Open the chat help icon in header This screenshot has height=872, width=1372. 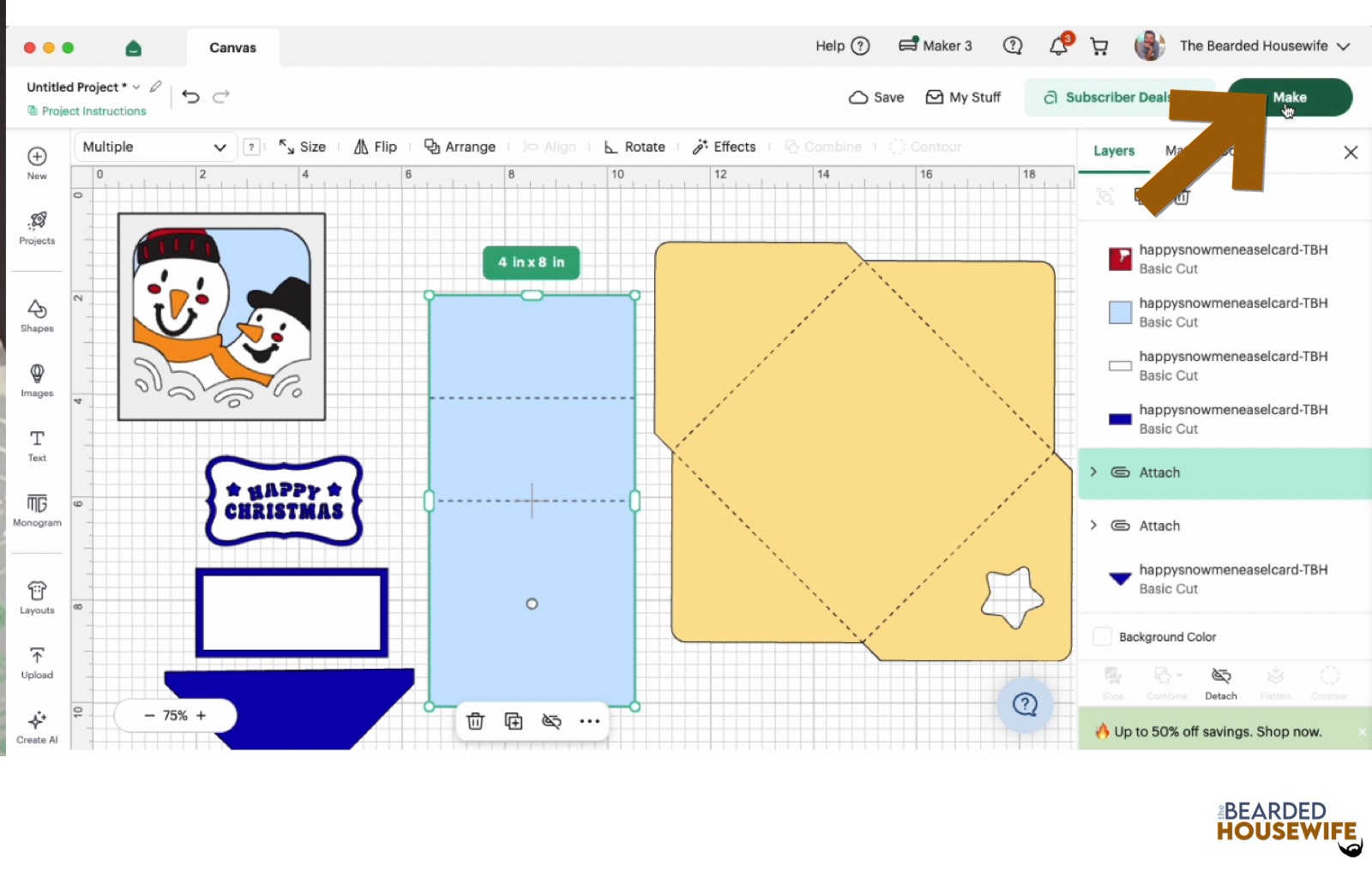pos(1013,45)
